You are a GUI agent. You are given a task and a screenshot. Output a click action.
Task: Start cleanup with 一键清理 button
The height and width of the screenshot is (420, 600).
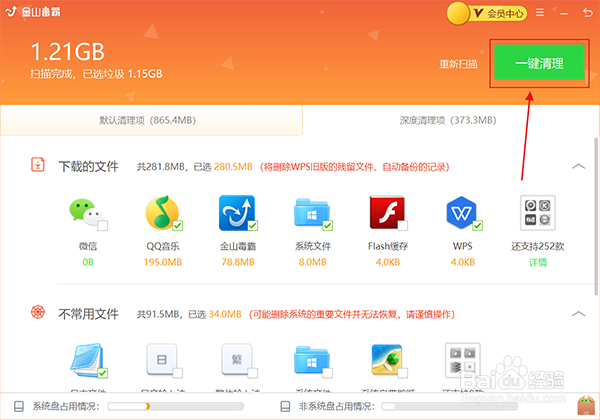coord(539,62)
